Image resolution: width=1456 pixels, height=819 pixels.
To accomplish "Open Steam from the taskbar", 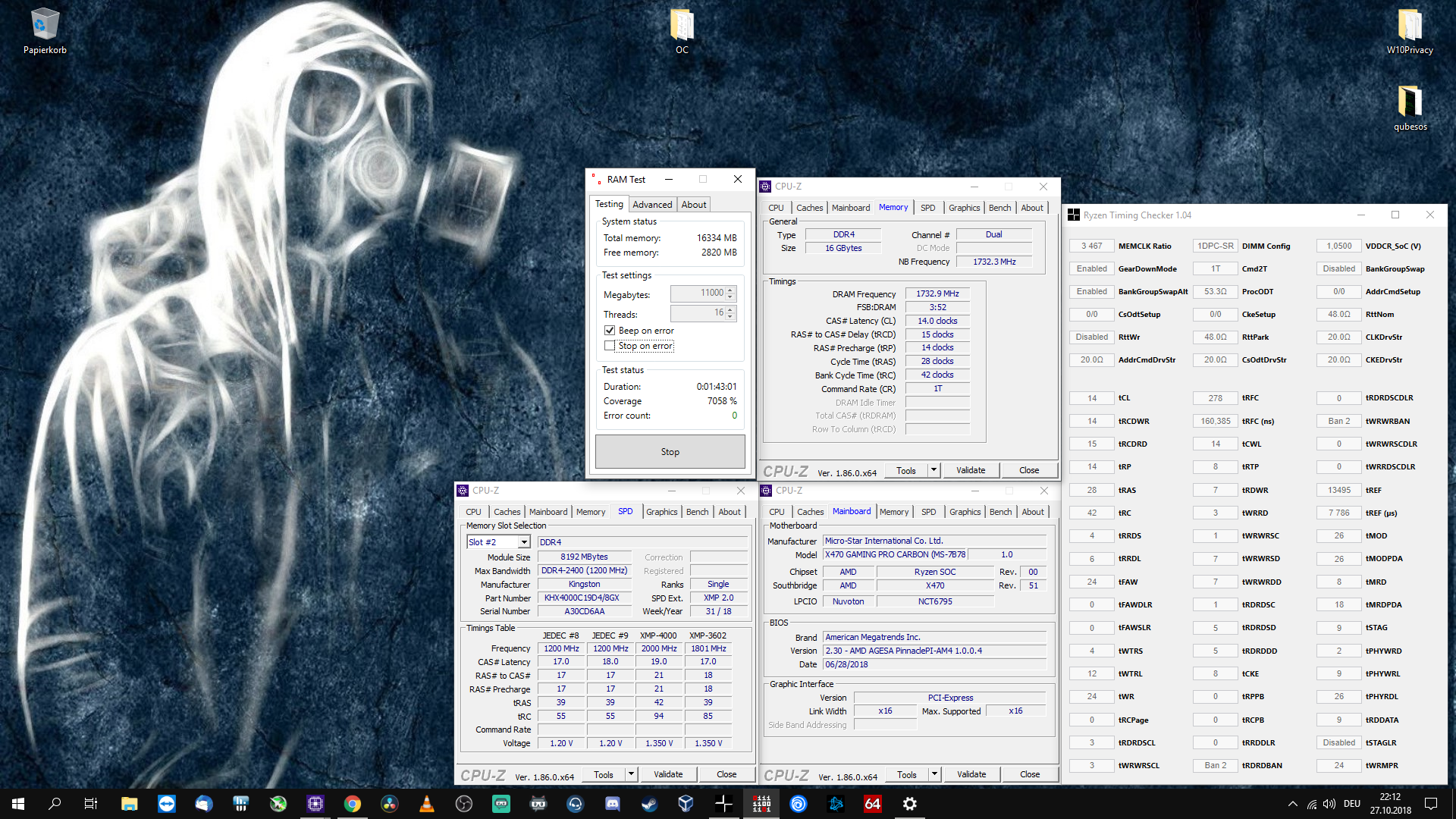I will point(650,804).
